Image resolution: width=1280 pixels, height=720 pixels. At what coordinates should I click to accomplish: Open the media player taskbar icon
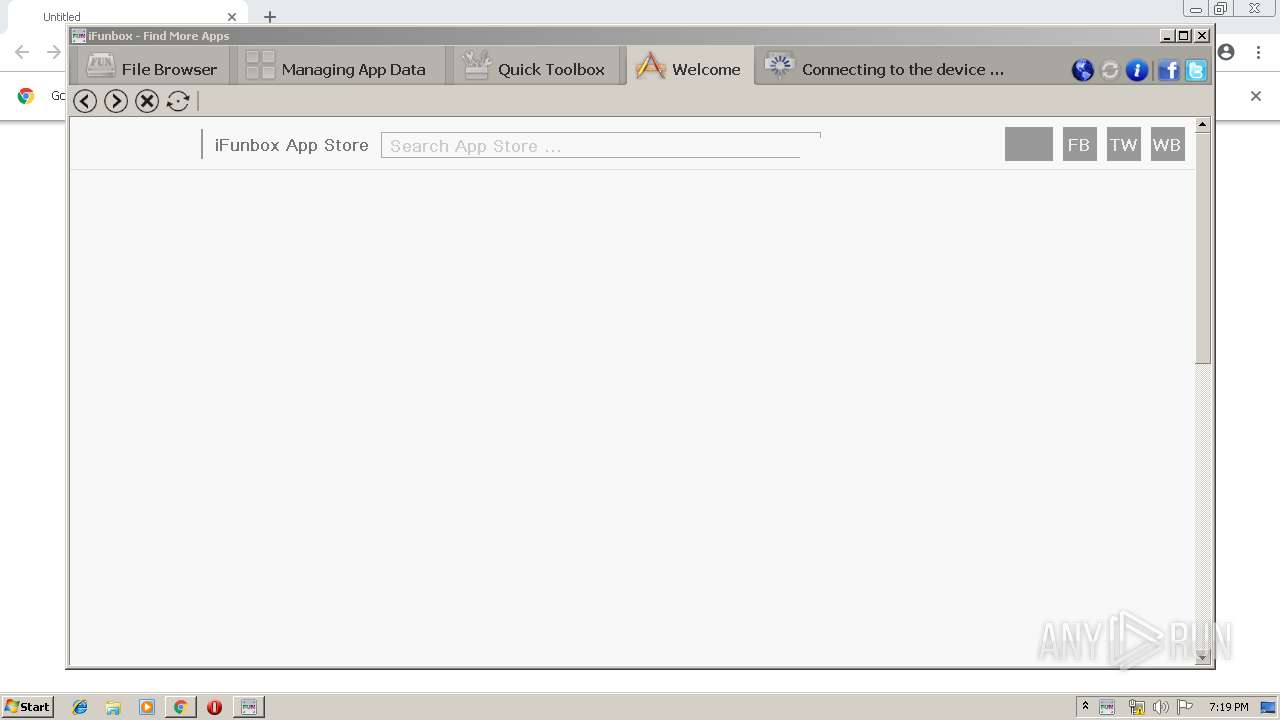point(147,707)
